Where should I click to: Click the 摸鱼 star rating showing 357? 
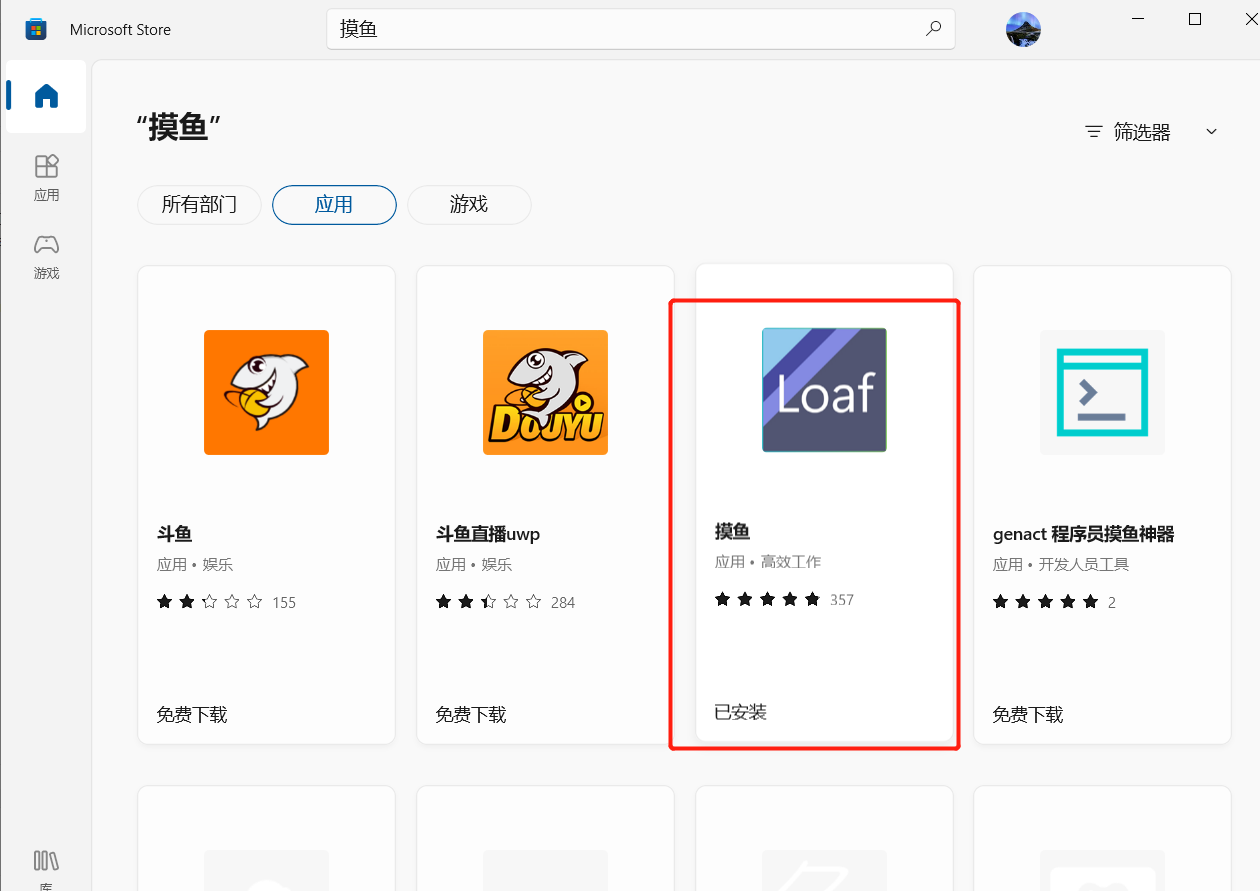pos(784,599)
